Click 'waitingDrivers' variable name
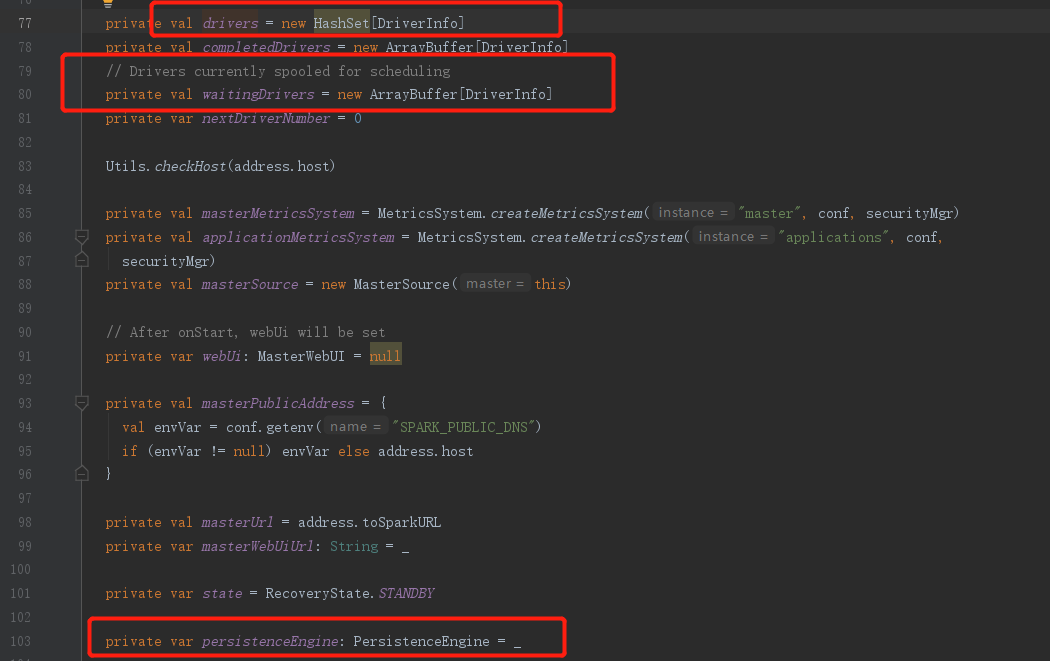This screenshot has width=1050, height=661. tap(258, 94)
